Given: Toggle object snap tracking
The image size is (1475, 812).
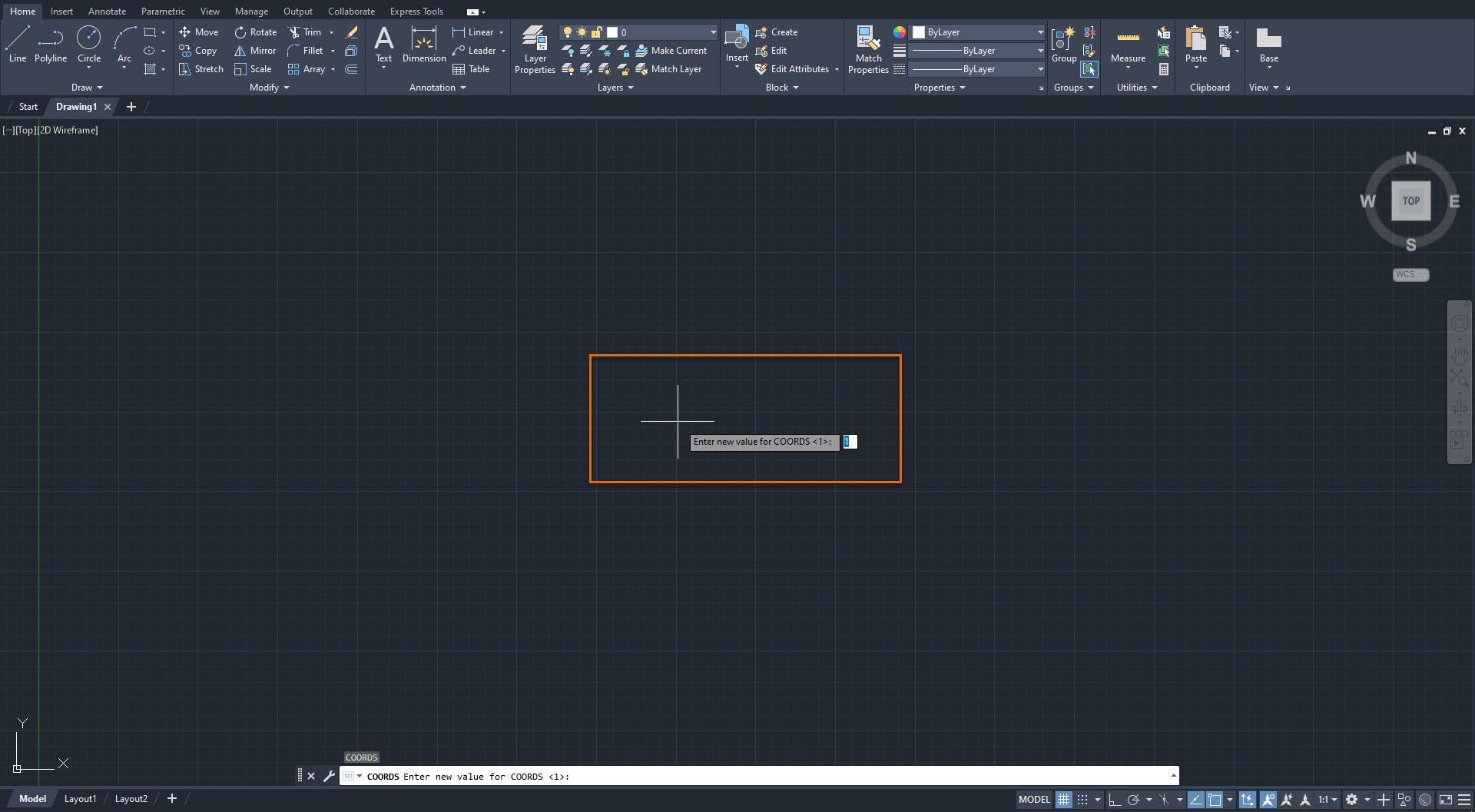Looking at the screenshot, I should tap(1196, 799).
